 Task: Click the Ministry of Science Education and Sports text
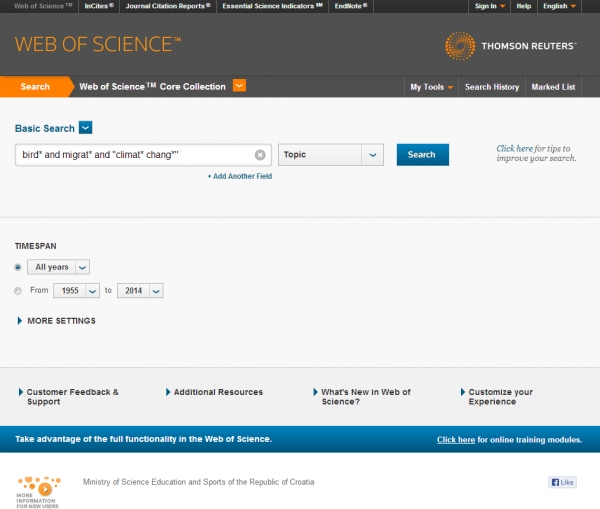[x=199, y=482]
